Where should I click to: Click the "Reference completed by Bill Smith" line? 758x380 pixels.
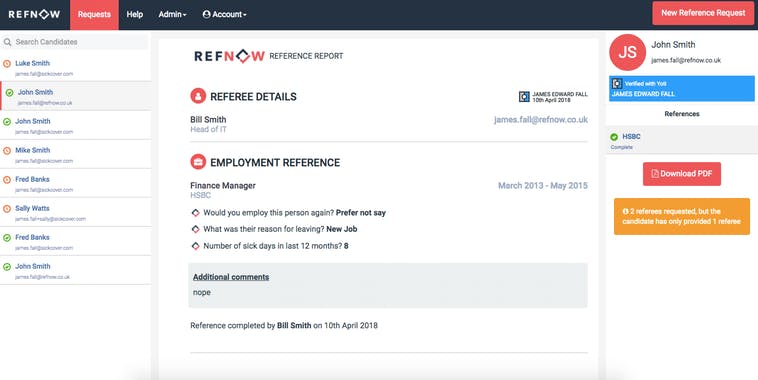point(284,326)
